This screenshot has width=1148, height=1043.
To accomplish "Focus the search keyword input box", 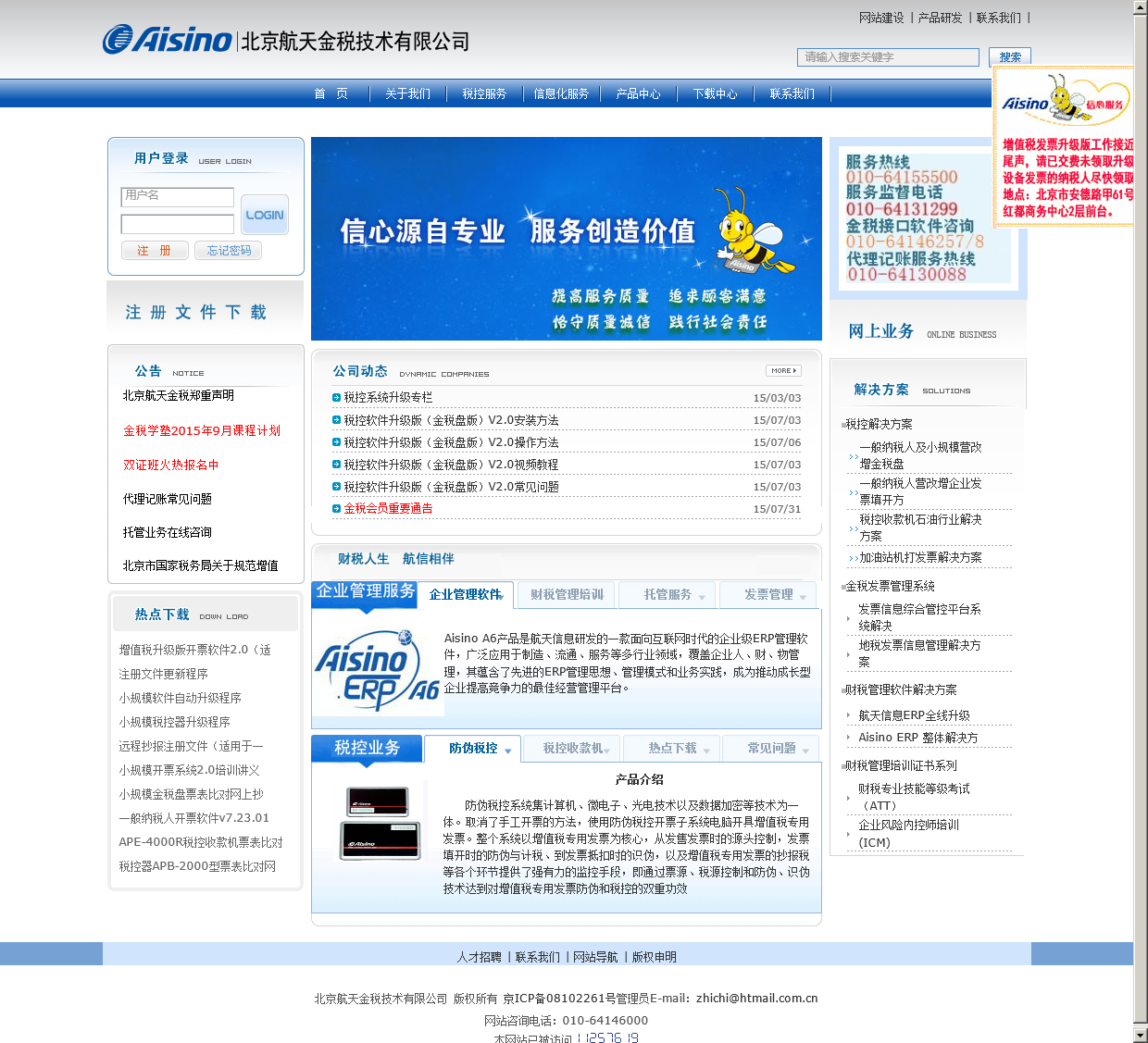I will click(x=888, y=57).
